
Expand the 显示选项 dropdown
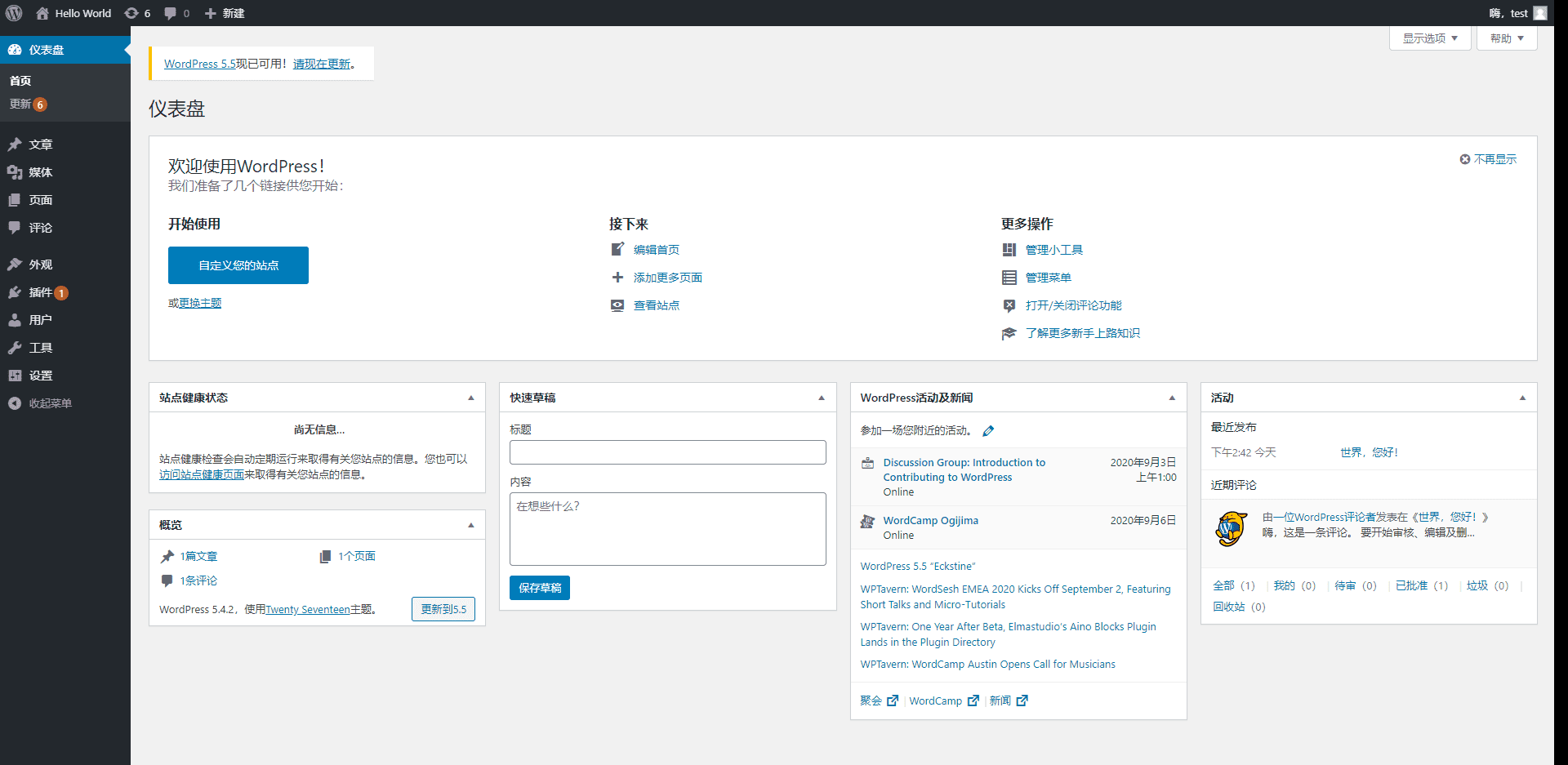coord(1430,38)
